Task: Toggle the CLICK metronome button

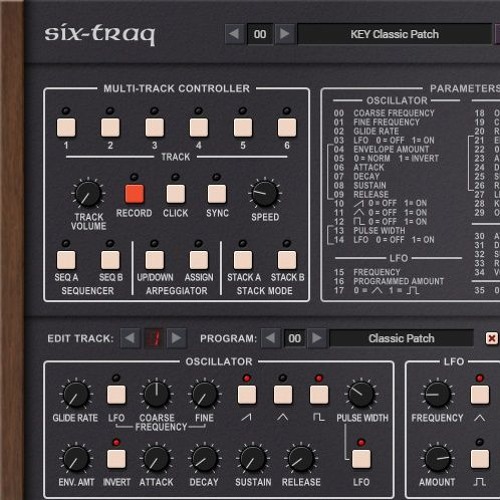Action: click(x=176, y=194)
